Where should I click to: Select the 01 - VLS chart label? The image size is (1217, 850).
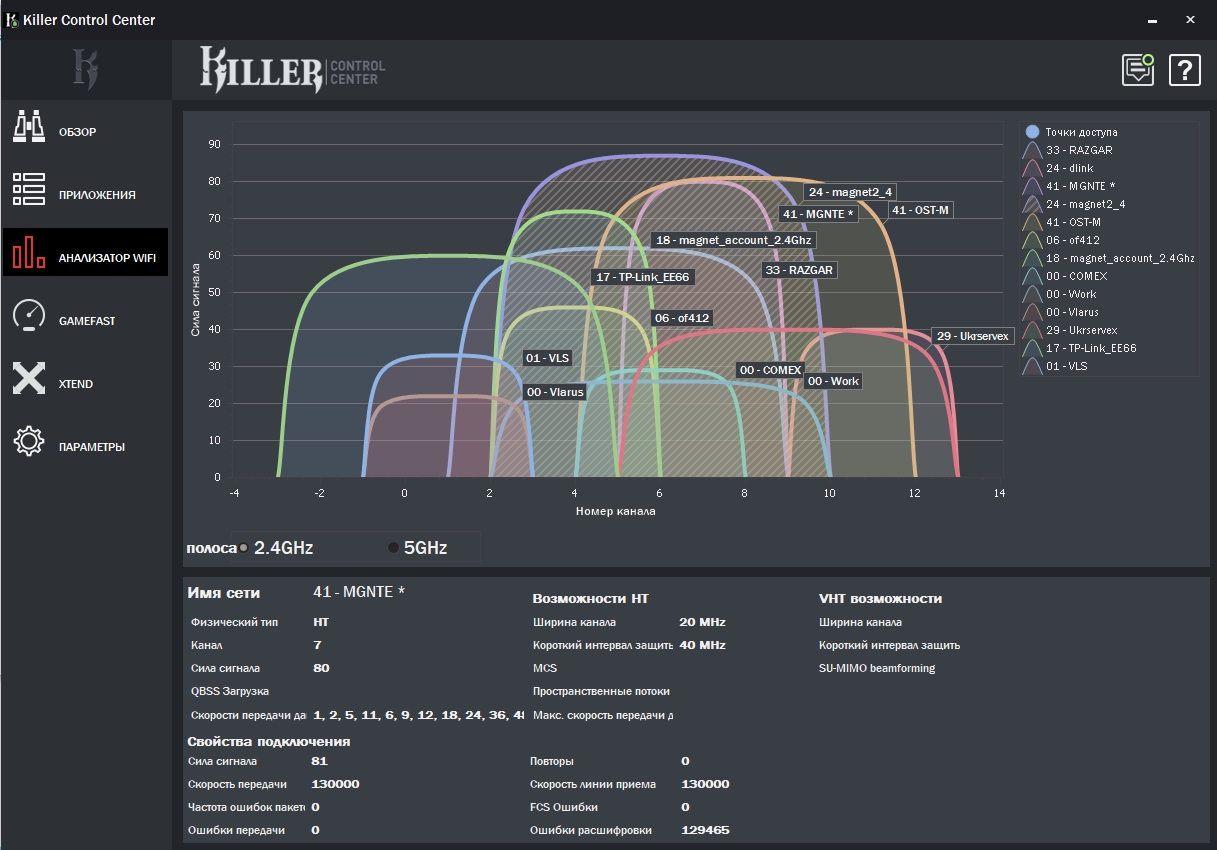[547, 358]
